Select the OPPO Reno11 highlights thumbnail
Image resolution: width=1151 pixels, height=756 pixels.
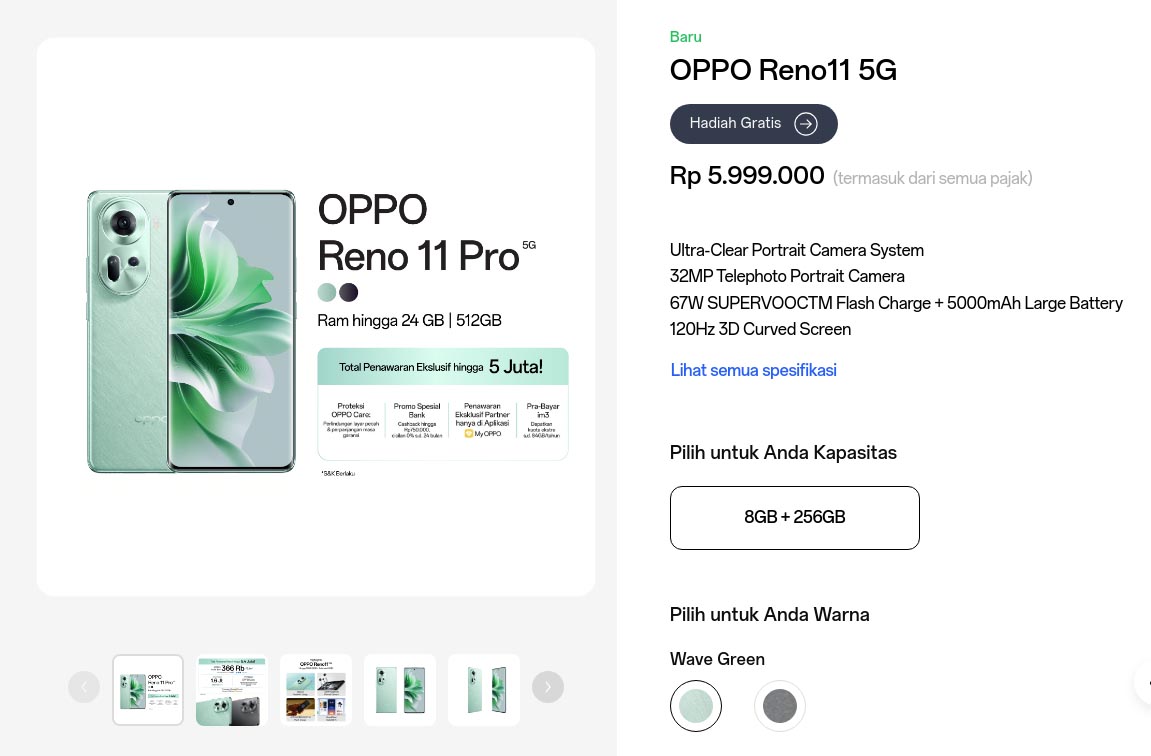pyautogui.click(x=315, y=690)
